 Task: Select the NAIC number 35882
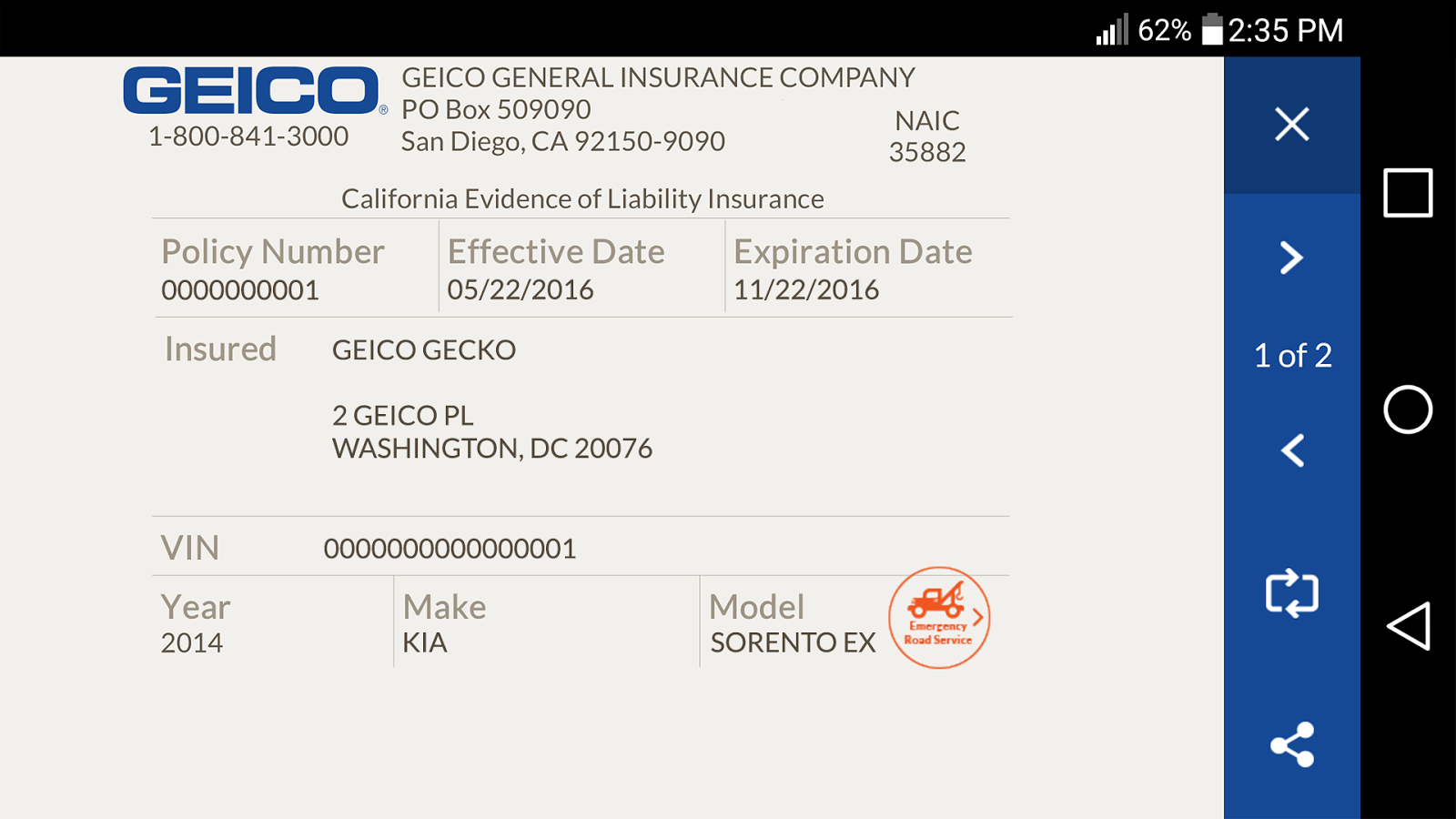click(x=927, y=152)
